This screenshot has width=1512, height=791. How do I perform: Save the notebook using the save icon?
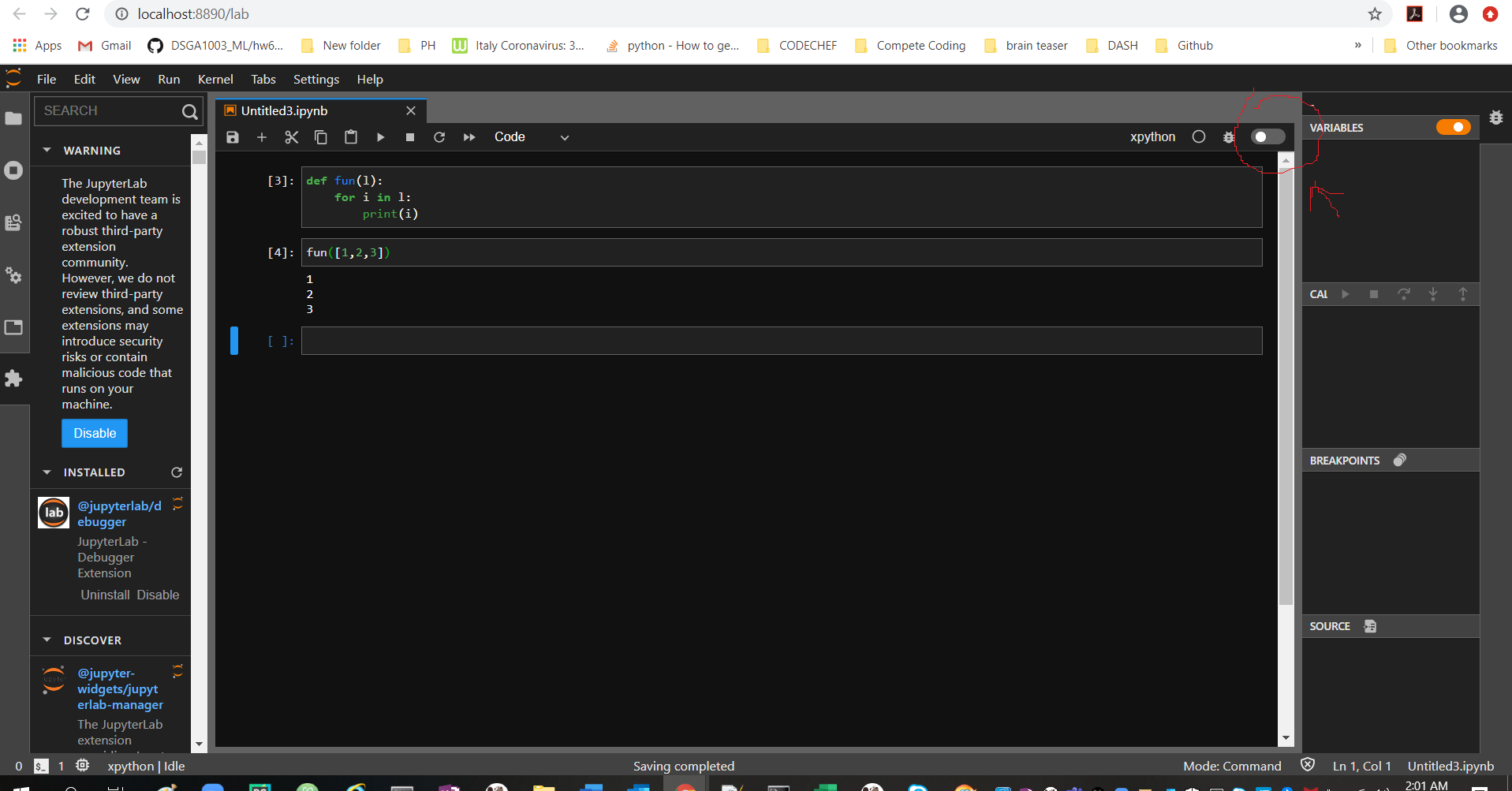[x=232, y=136]
